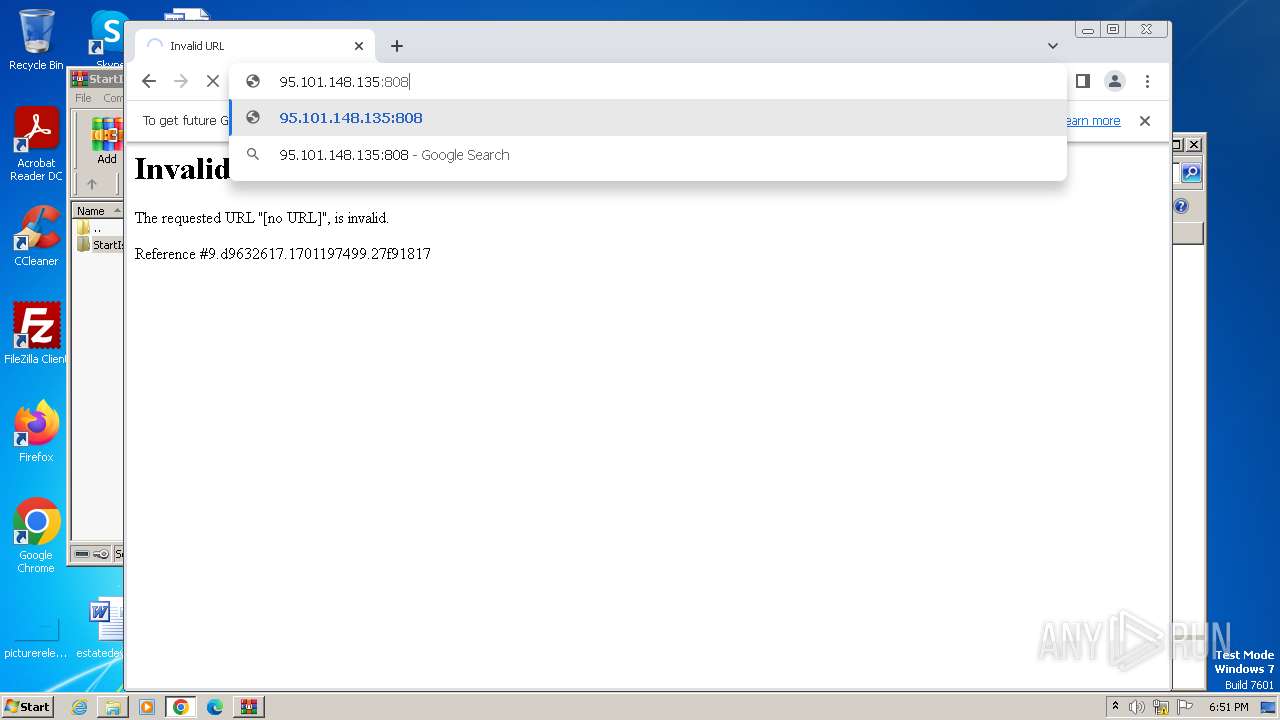This screenshot has height=720, width=1280.
Task: Launch Acrobat Reader DC from desktop
Action: click(36, 145)
